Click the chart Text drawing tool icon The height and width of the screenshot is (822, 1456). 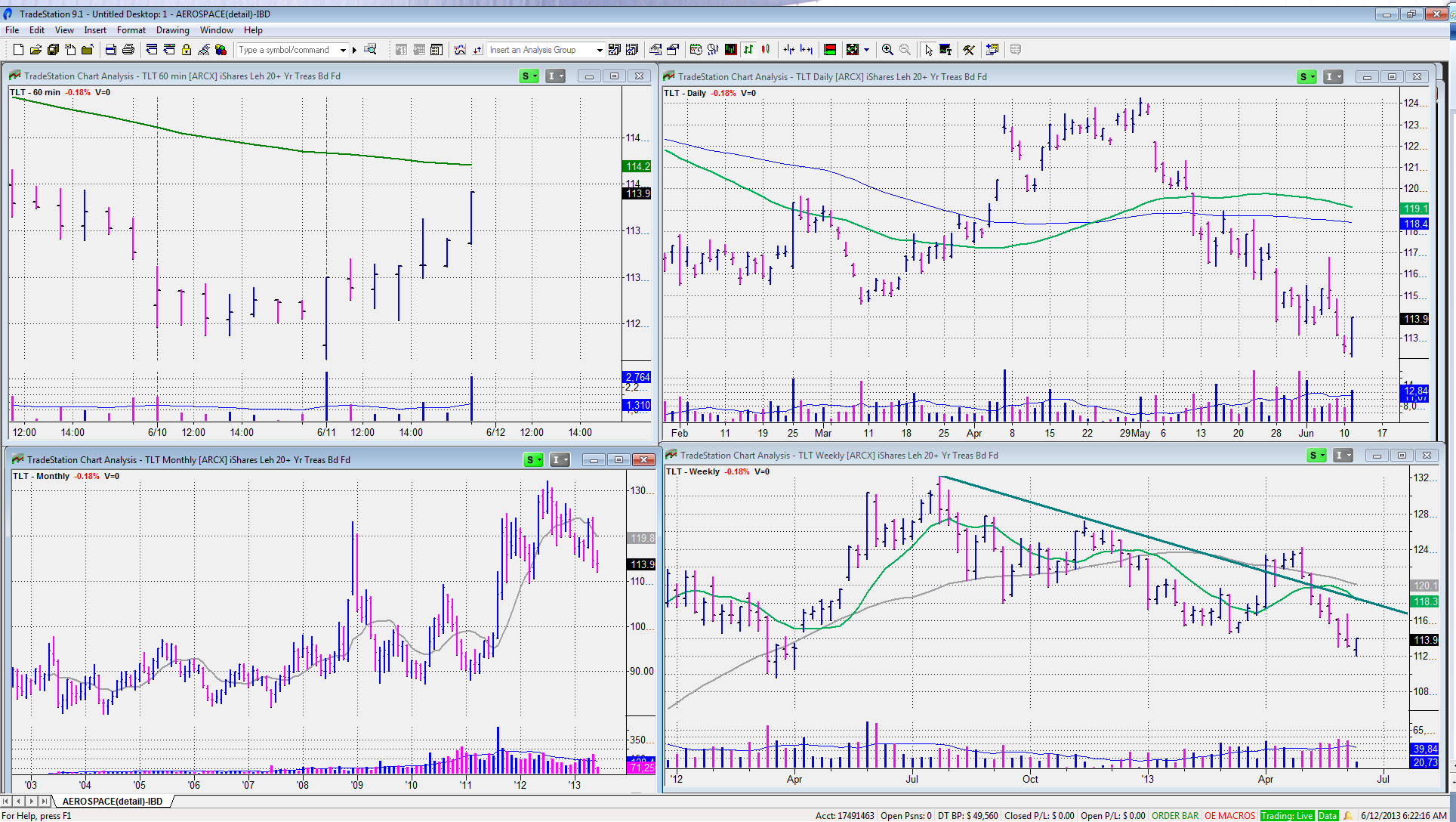pos(945,49)
